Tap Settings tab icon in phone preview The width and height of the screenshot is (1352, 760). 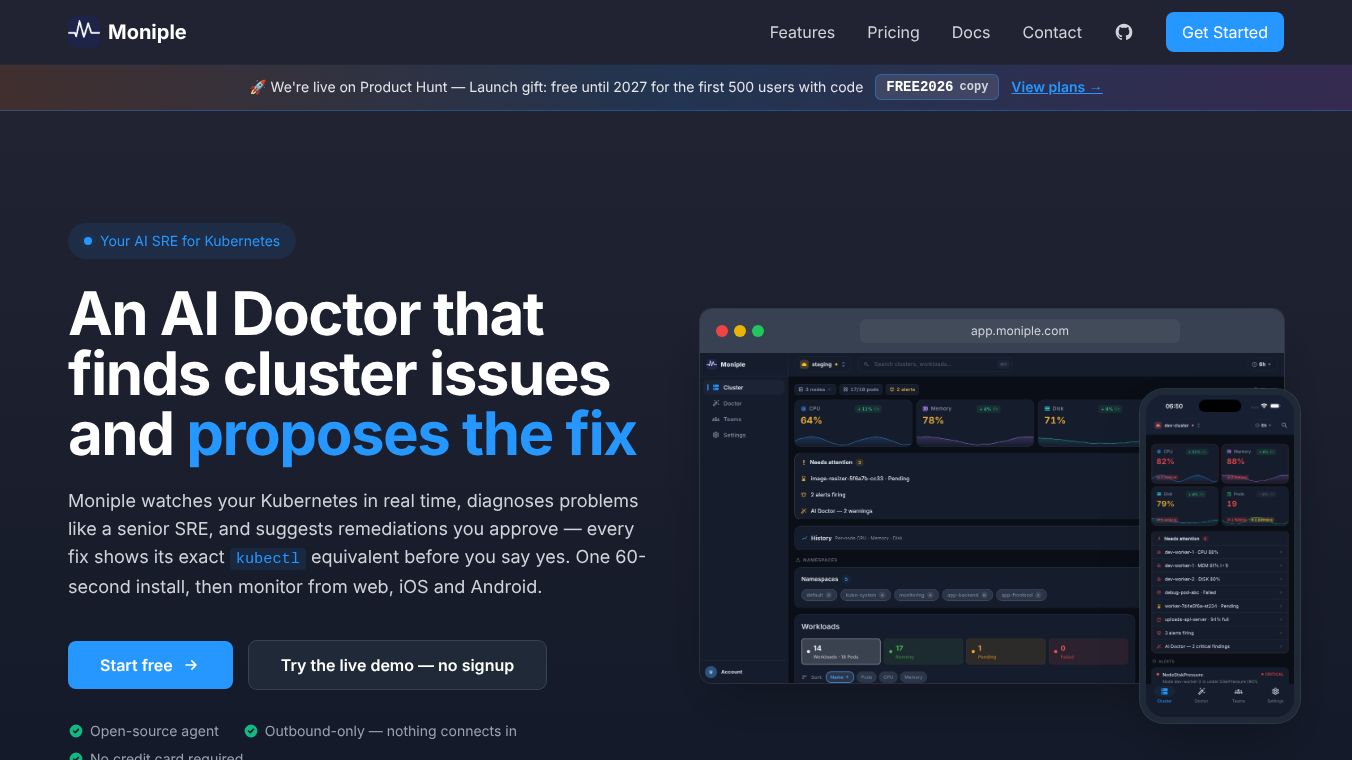click(x=1275, y=691)
